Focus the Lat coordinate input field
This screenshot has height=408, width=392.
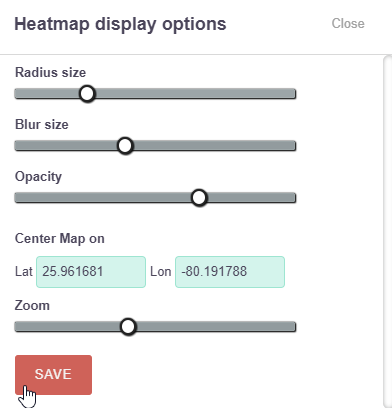[91, 272]
